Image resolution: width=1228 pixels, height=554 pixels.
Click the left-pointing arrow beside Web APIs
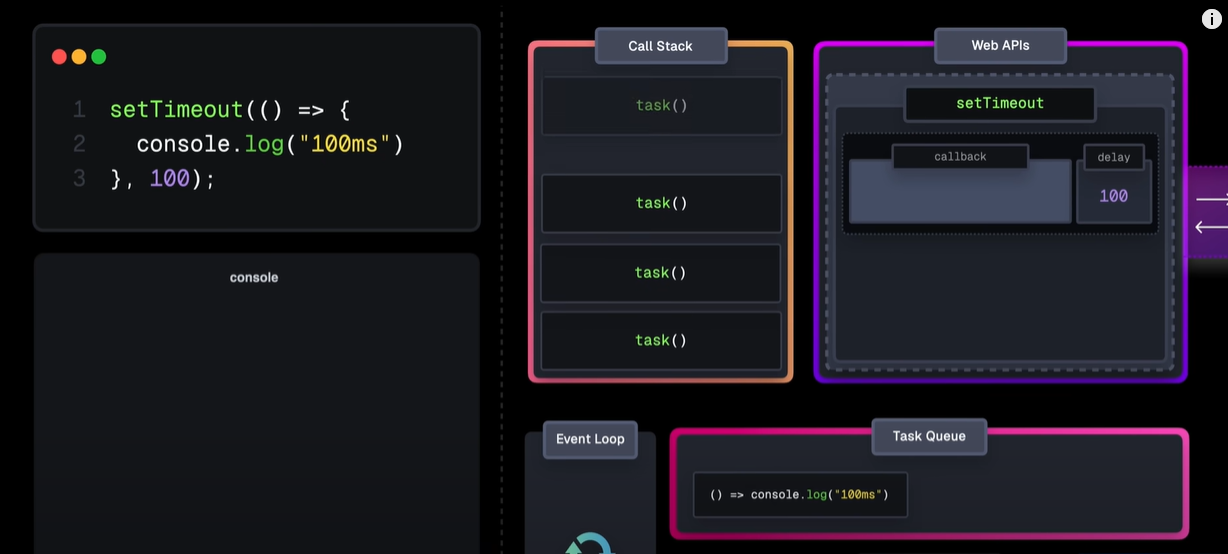1212,228
